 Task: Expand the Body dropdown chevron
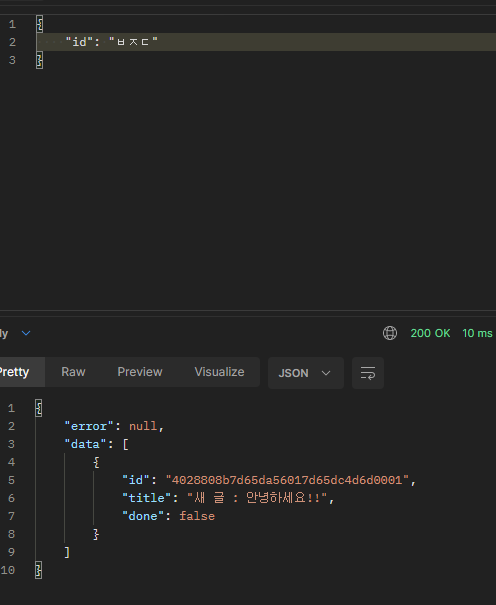tap(26, 333)
